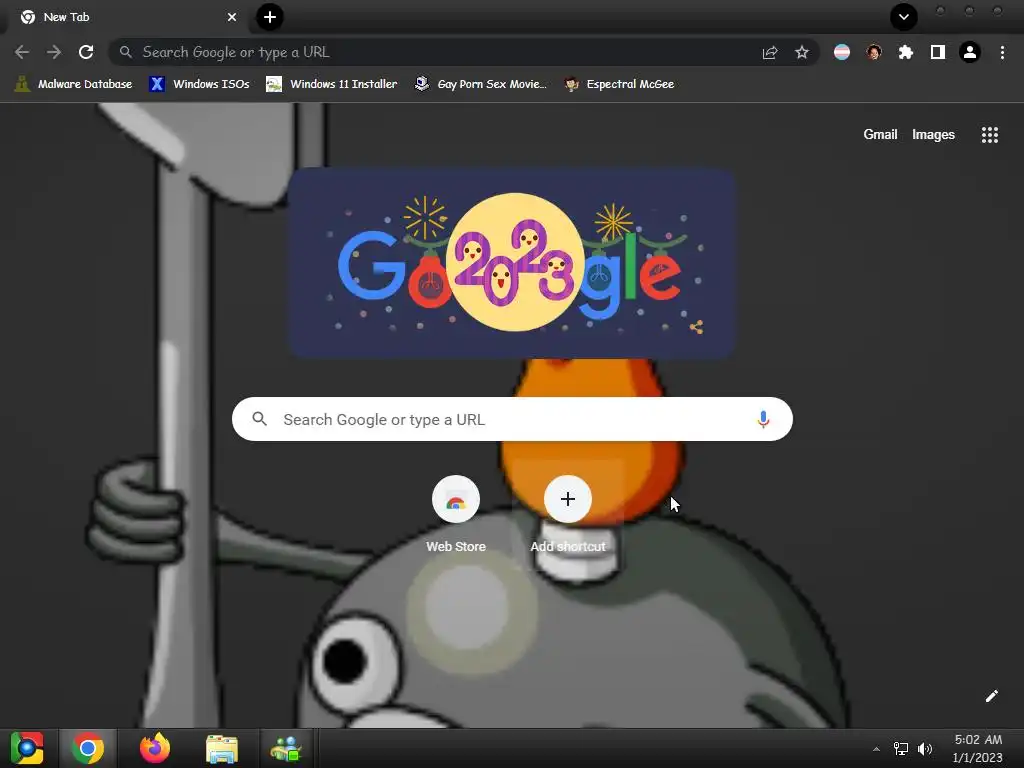Open the search tabs dropdown arrow
1024x768 pixels.
(904, 17)
